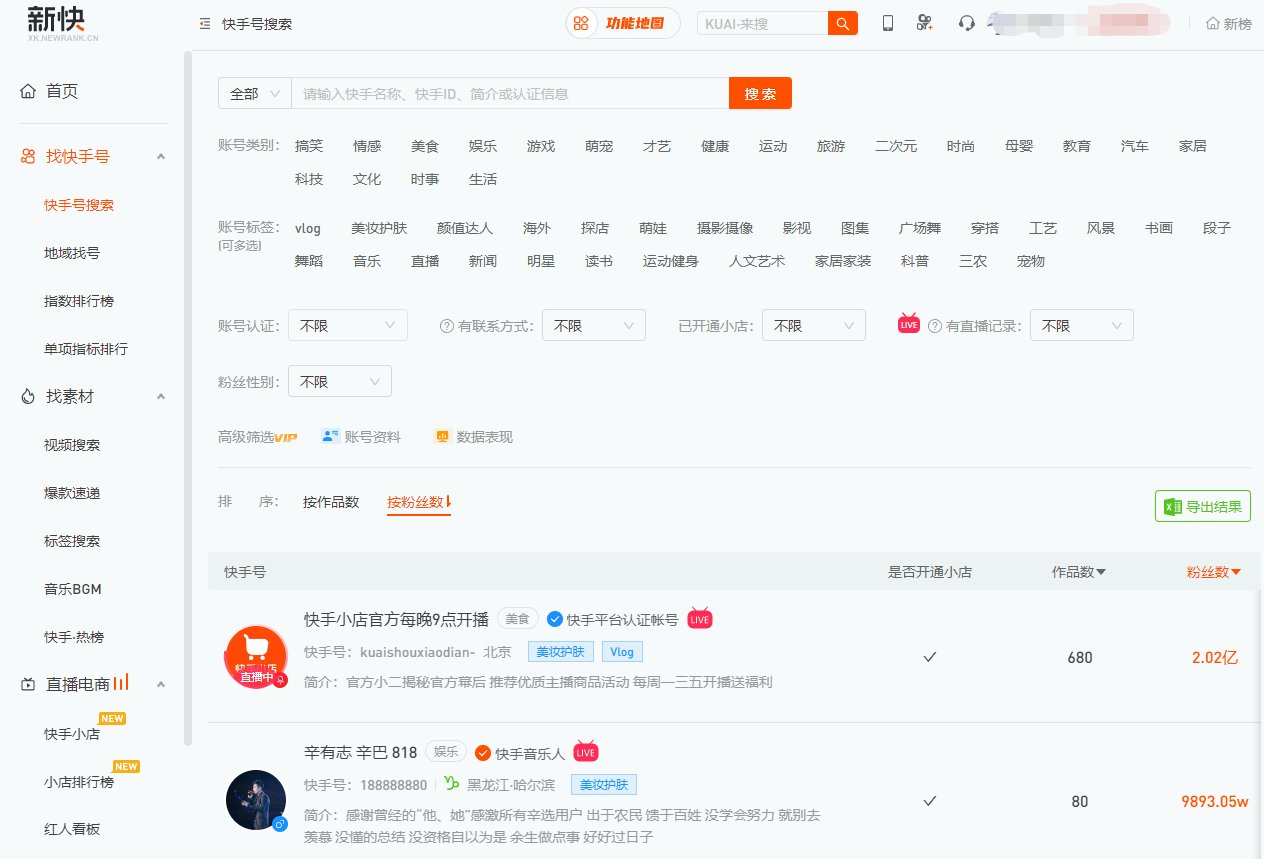Select the 美食 account category
This screenshot has height=859, width=1264.
[x=425, y=146]
